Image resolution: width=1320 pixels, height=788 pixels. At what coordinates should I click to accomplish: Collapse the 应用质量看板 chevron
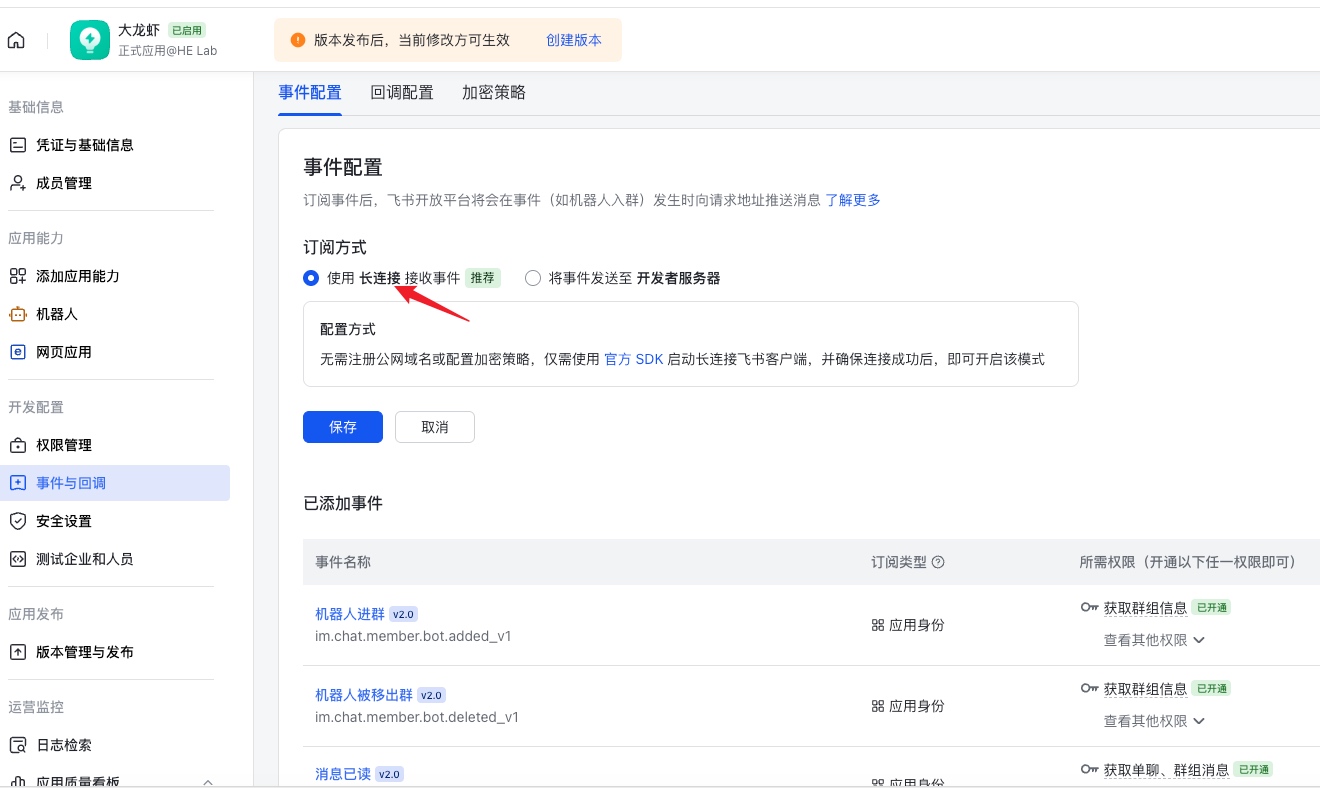(208, 782)
